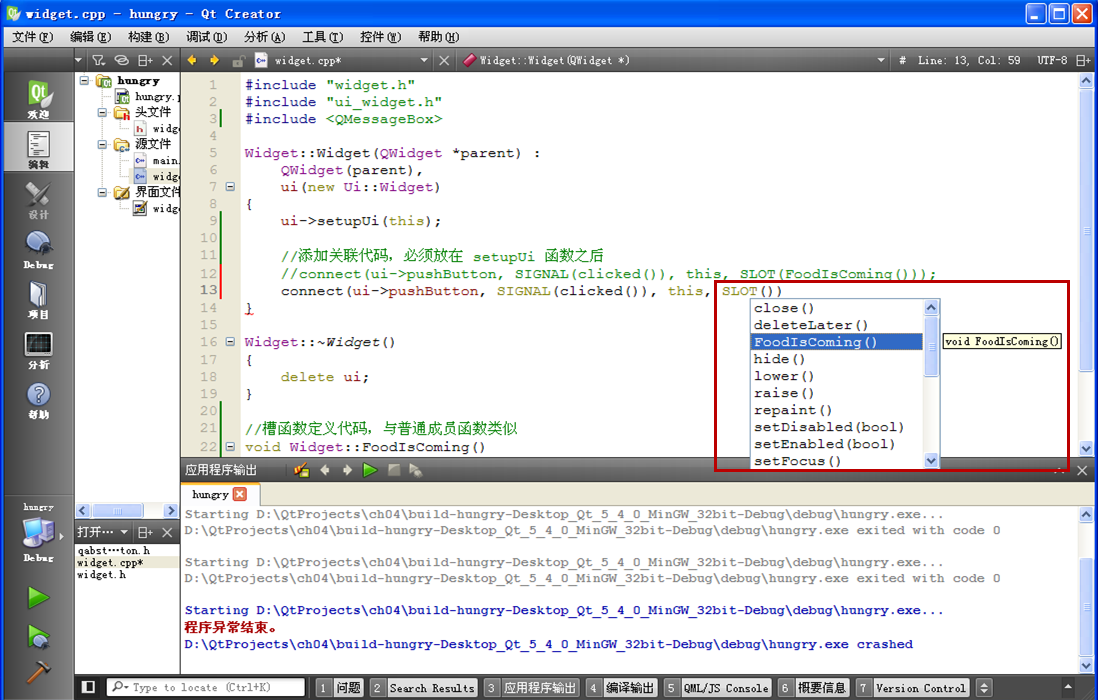The image size is (1098, 700).
Task: Clear the application output pane
Action: (302, 470)
